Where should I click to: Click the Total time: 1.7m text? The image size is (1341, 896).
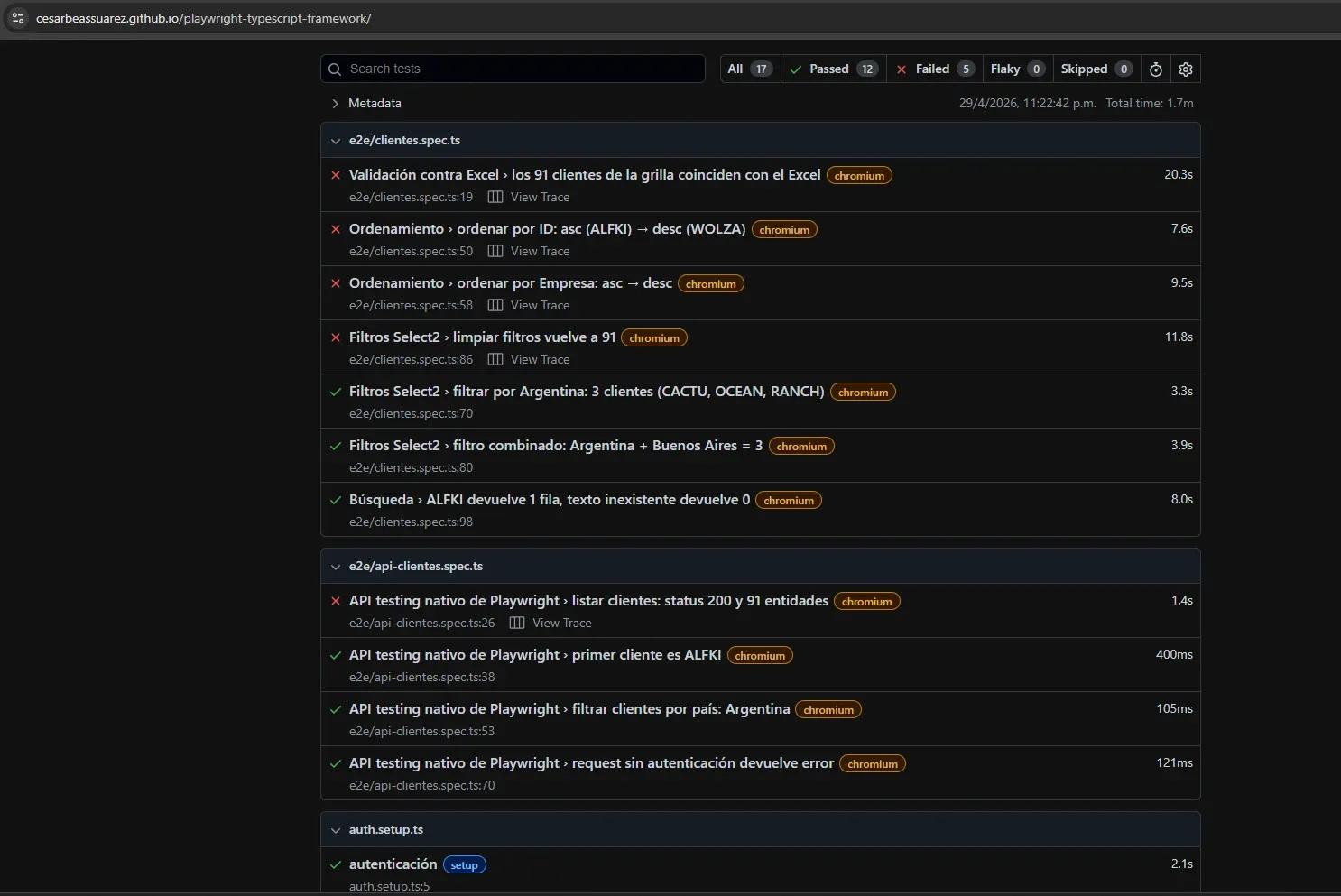coord(1150,103)
